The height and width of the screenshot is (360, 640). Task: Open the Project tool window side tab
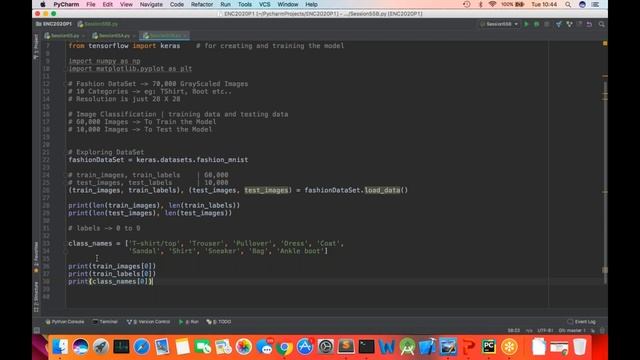click(x=36, y=47)
